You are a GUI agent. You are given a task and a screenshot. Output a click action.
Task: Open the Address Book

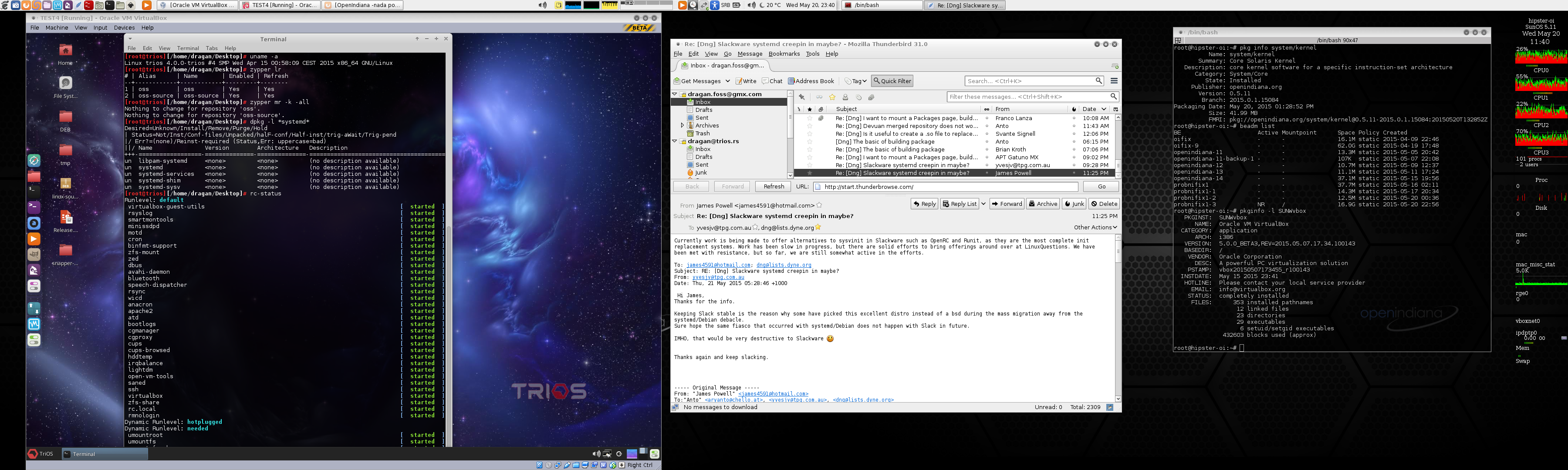click(811, 81)
